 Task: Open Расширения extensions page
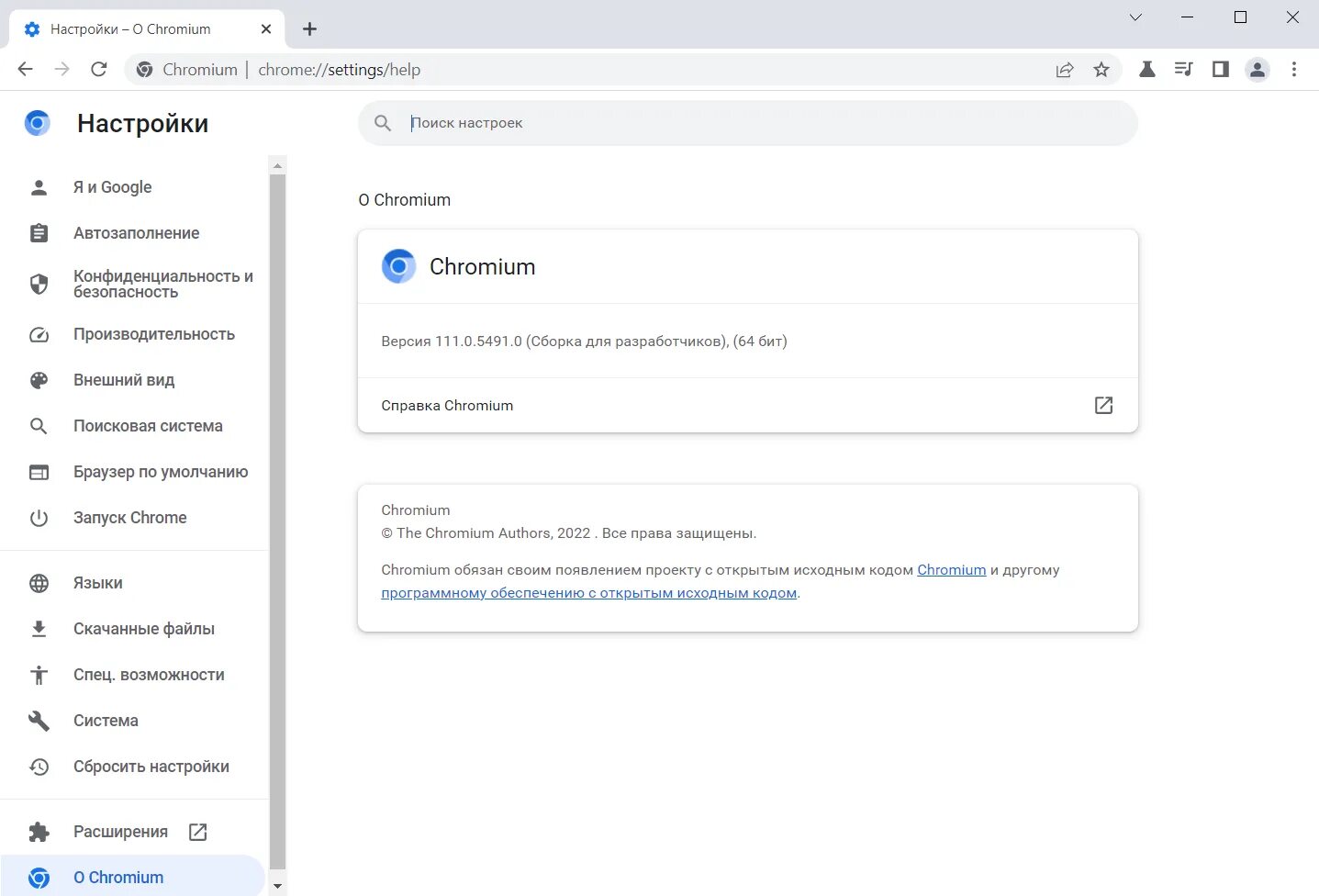(x=133, y=832)
